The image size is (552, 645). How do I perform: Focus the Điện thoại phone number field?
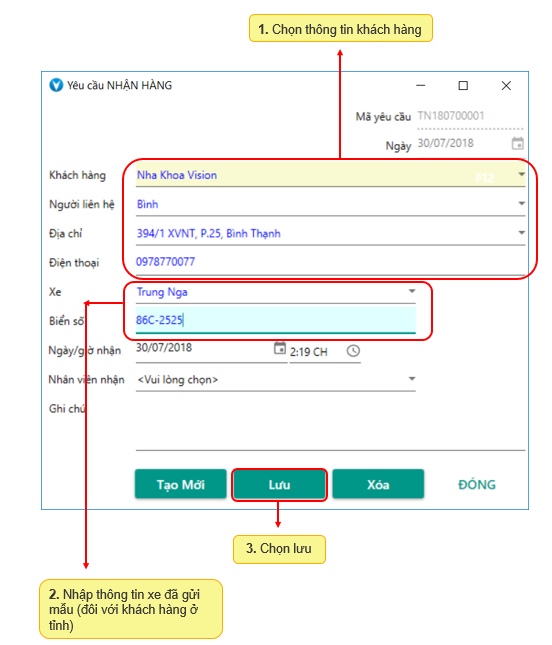tap(330, 262)
